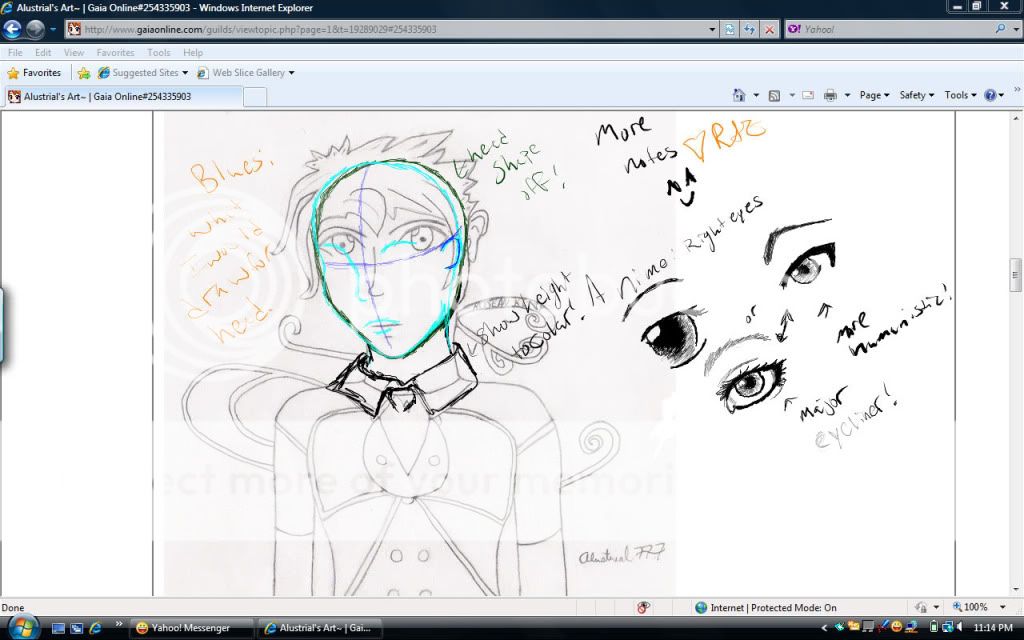Click the Home page icon

(x=739, y=95)
